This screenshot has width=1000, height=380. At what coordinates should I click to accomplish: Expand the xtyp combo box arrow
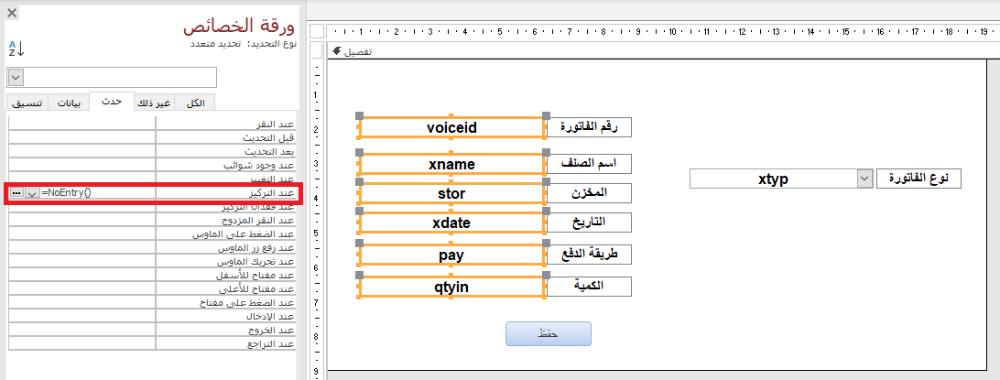[x=864, y=179]
